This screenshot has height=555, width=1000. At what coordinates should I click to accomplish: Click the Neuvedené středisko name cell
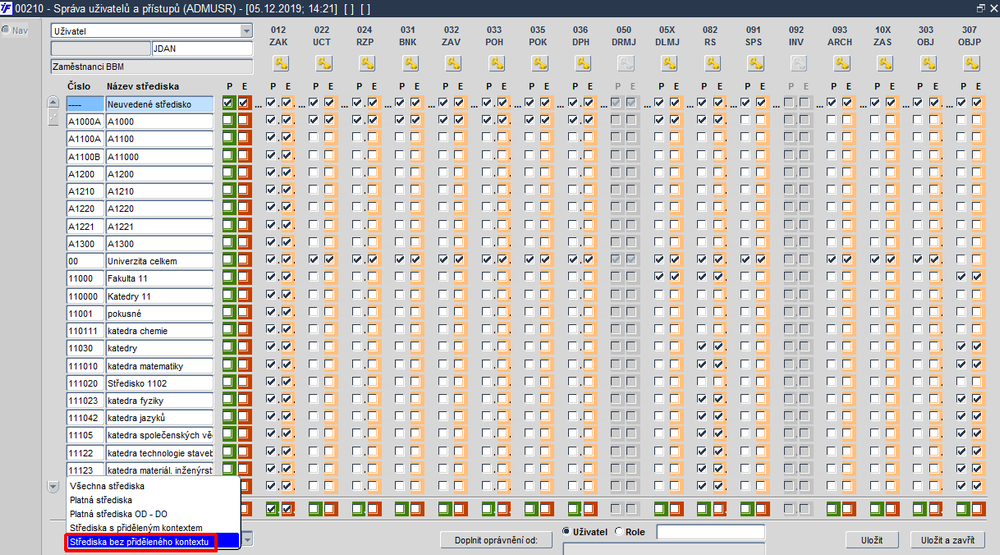click(x=159, y=104)
